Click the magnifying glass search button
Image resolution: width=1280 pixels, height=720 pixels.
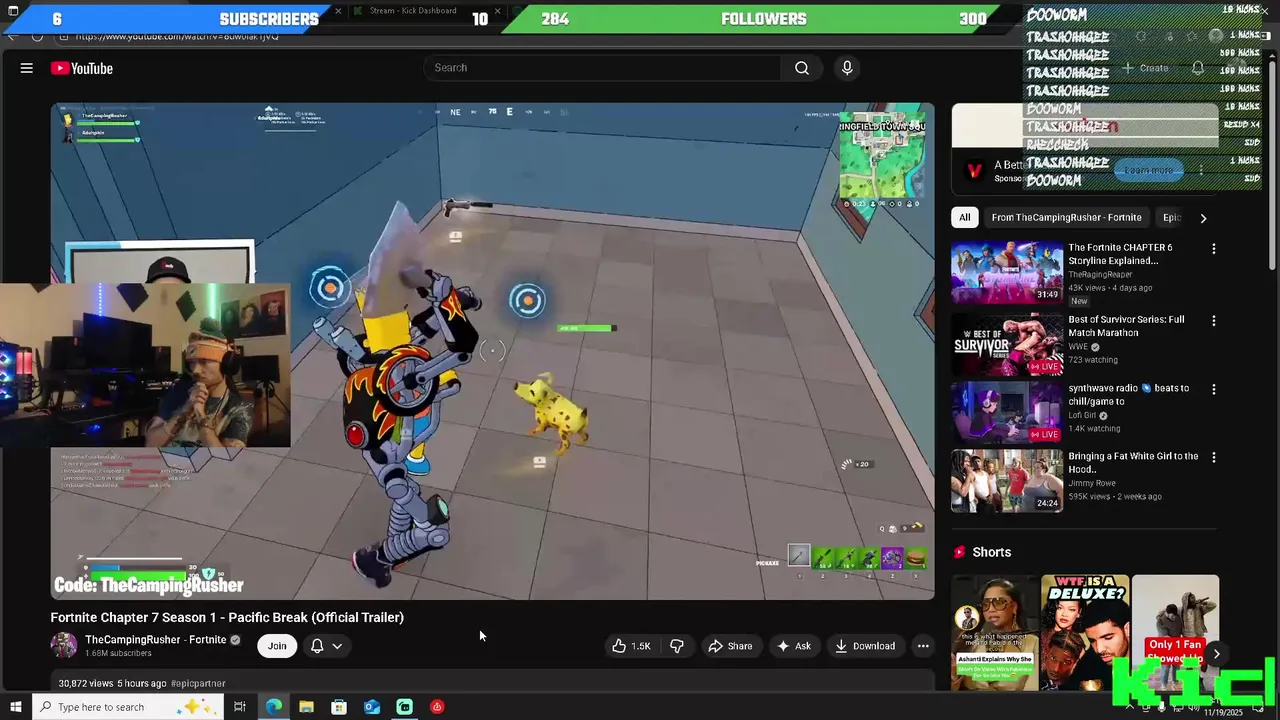tap(802, 68)
